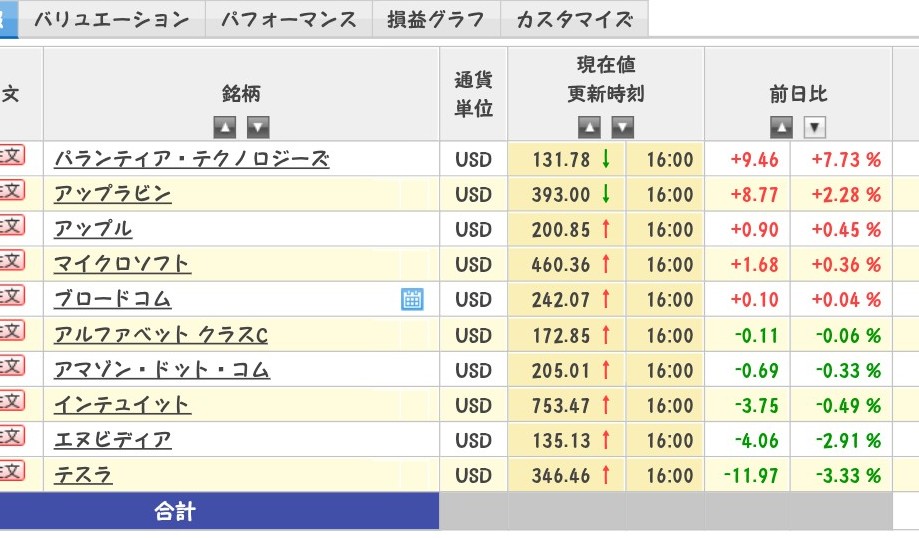View マイクロソフト stock details
Viewport: 919px width, 538px height.
click(122, 264)
